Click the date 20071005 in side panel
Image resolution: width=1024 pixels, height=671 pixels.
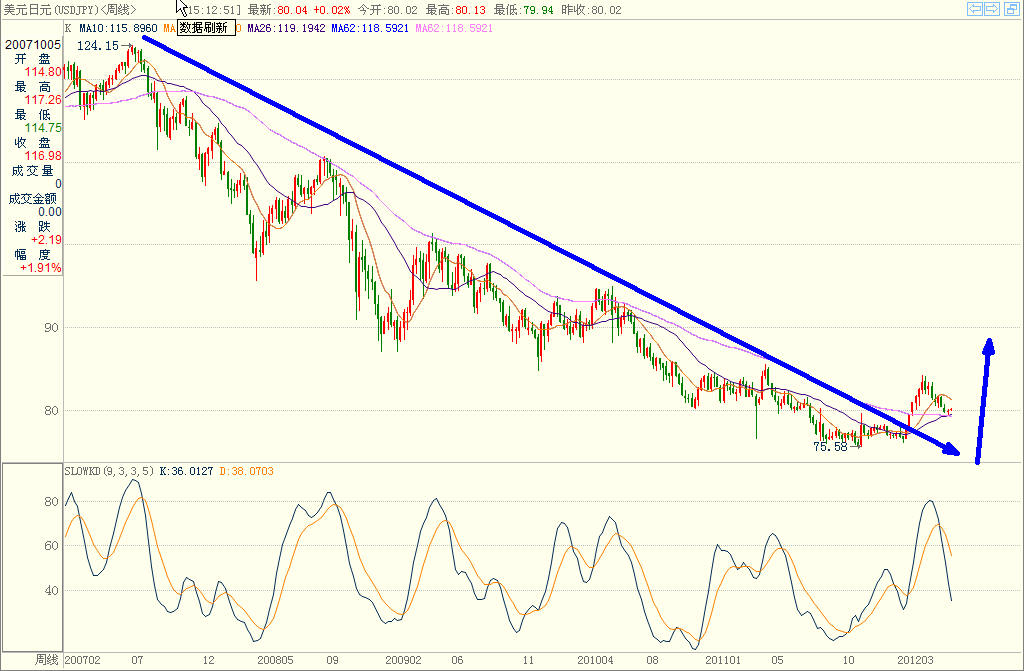pyautogui.click(x=33, y=44)
